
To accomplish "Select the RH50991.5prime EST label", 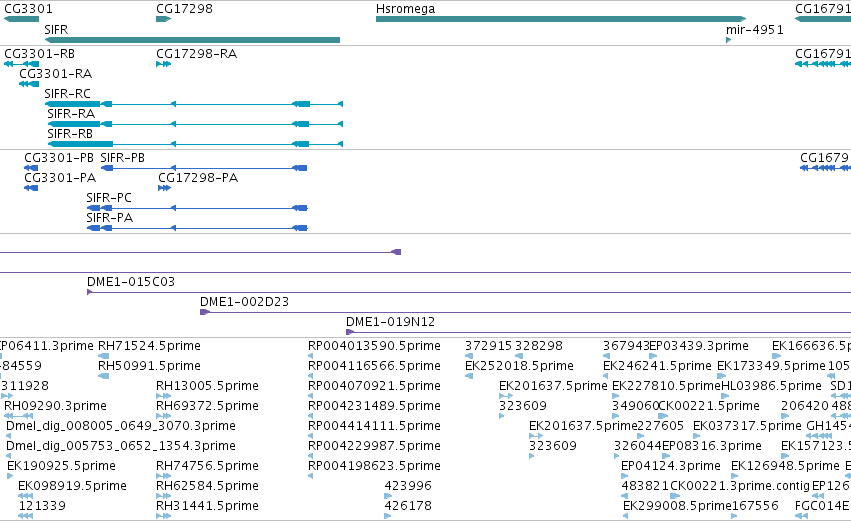I will click(x=149, y=366).
